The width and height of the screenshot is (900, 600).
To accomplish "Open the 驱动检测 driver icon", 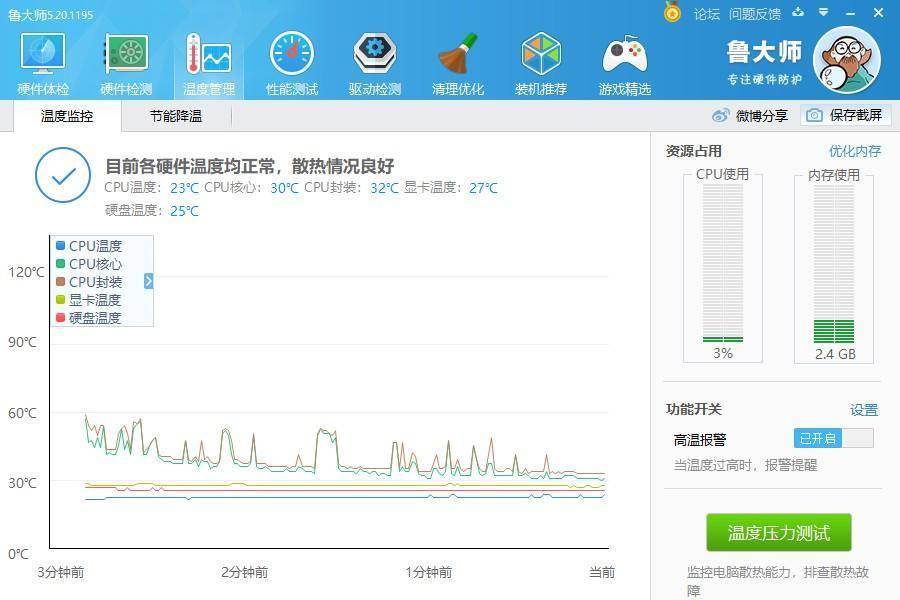I will (x=374, y=53).
